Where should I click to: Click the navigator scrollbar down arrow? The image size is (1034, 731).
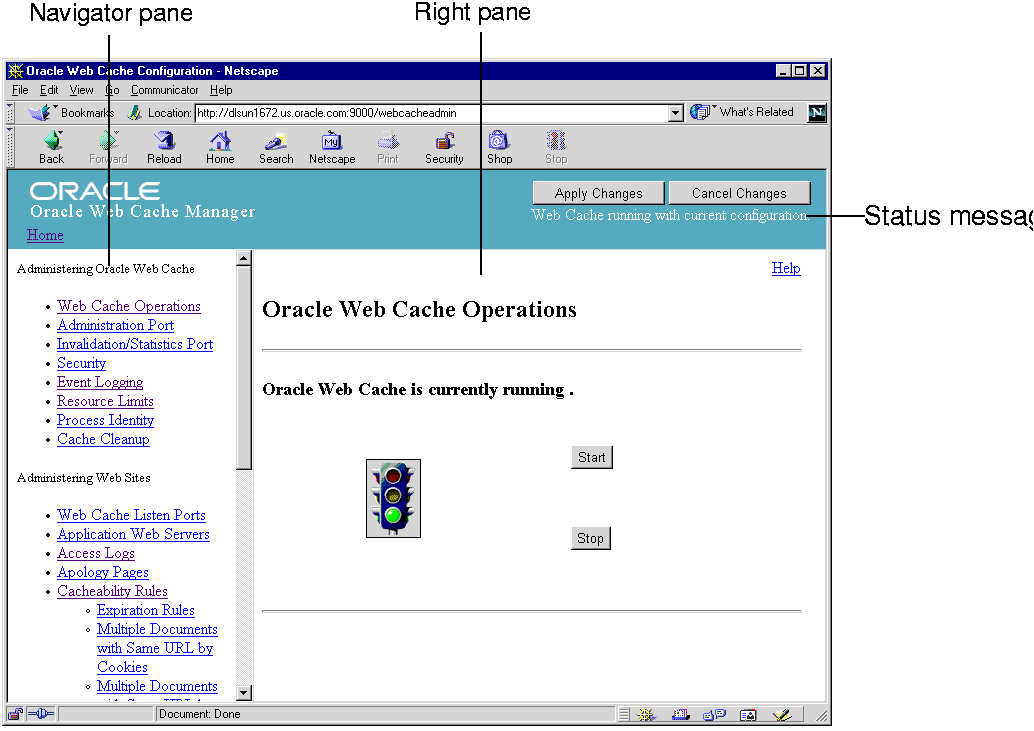tap(244, 693)
